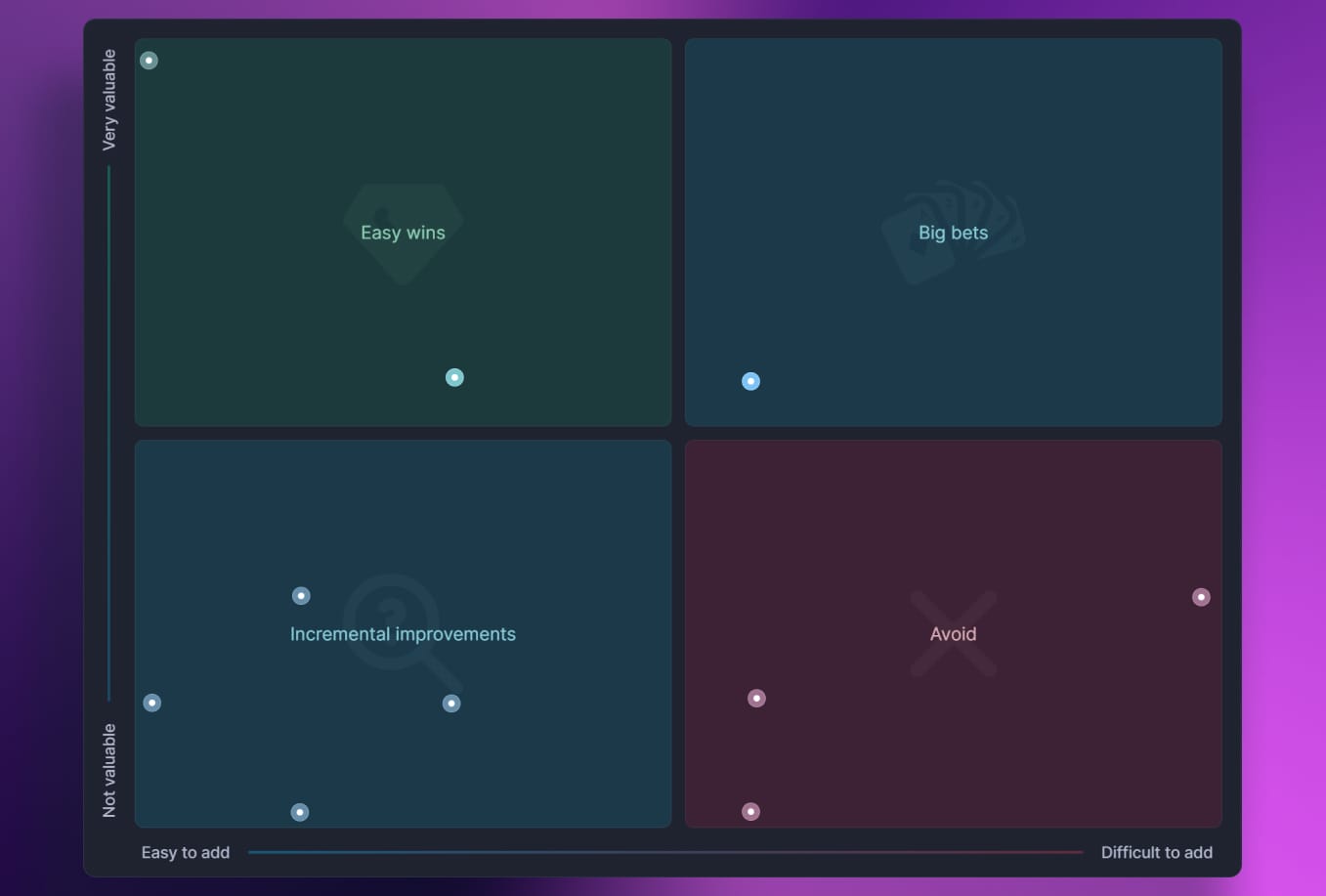Click the Not valuable axis label
The width and height of the screenshot is (1326, 896).
108,770
